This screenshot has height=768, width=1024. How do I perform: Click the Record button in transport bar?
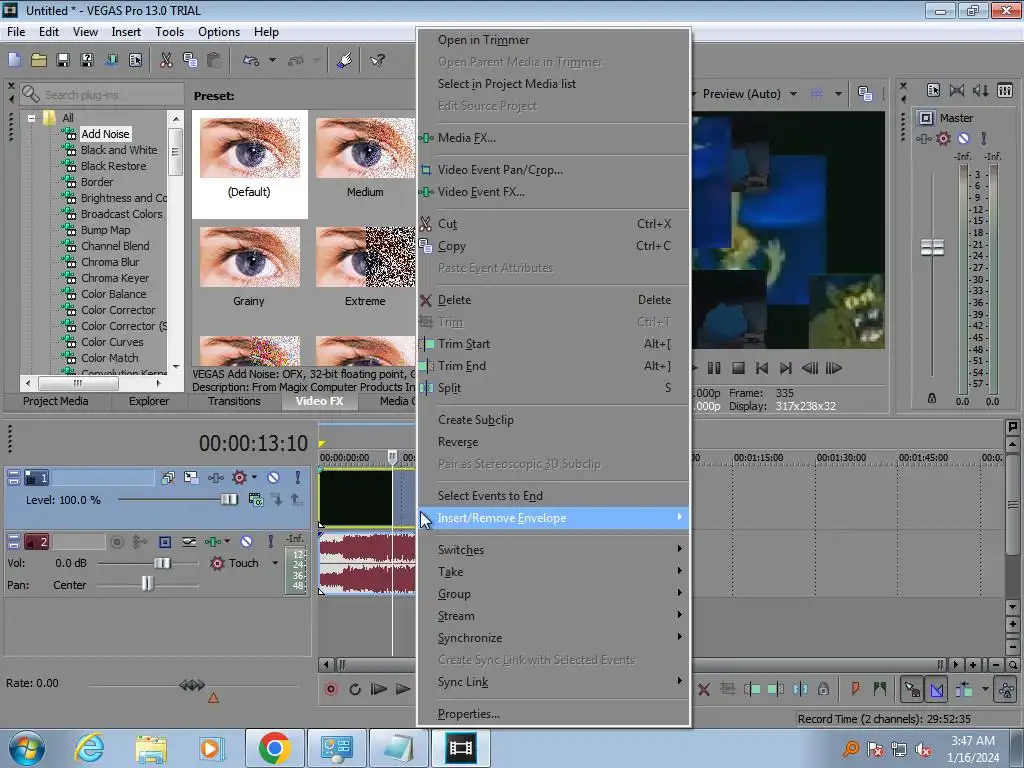pyautogui.click(x=332, y=689)
